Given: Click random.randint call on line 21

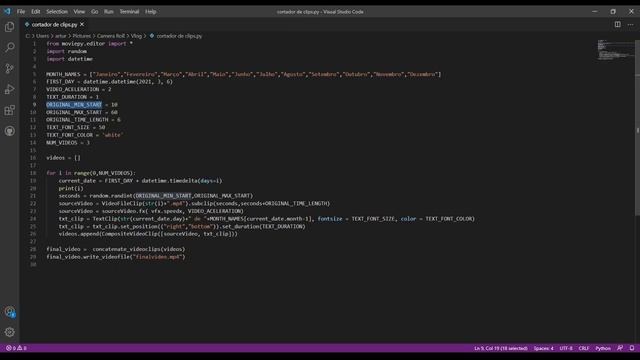Looking at the screenshot, I should (111, 196).
